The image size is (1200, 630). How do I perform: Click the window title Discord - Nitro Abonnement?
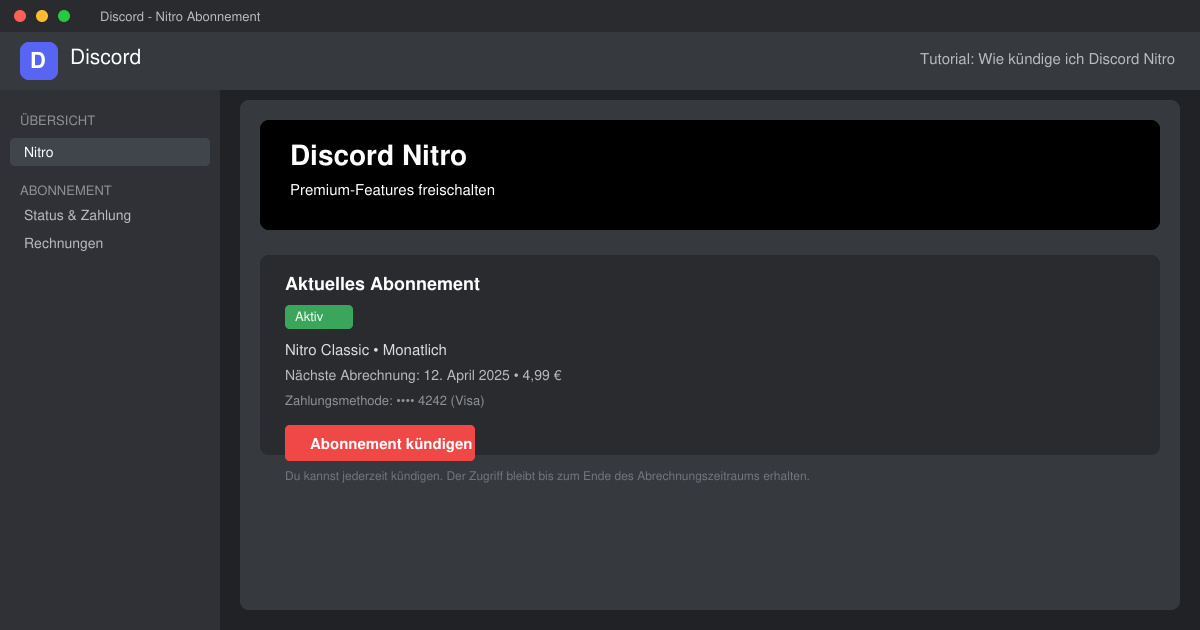[x=180, y=17]
